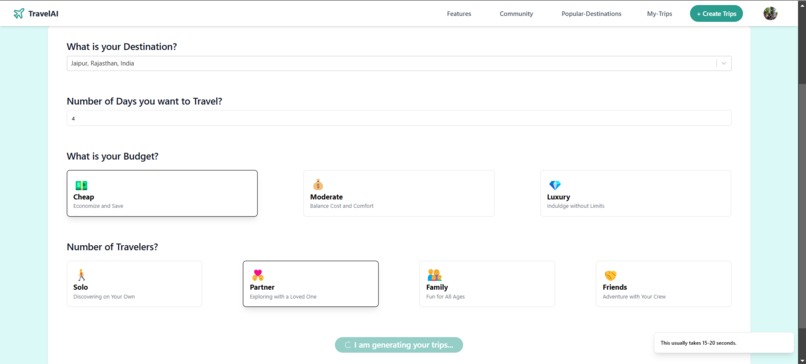Click the 'Number of Travelers?' heading
Viewport: 806px width, 364px height.
pos(112,247)
